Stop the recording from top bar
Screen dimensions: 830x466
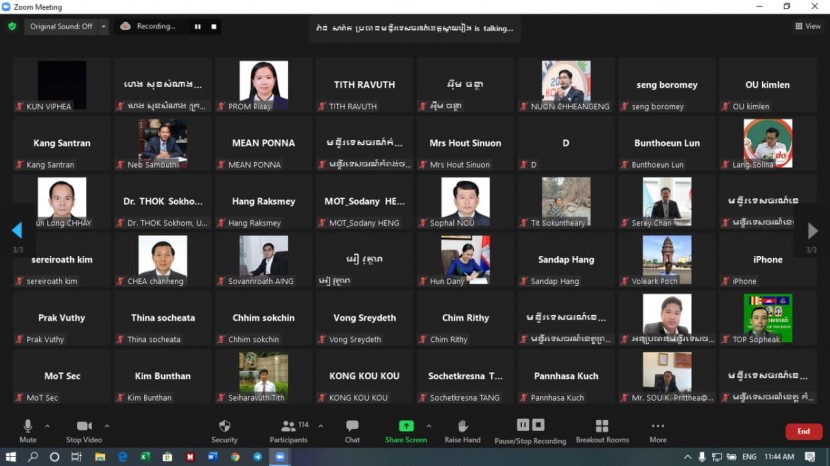[x=212, y=26]
